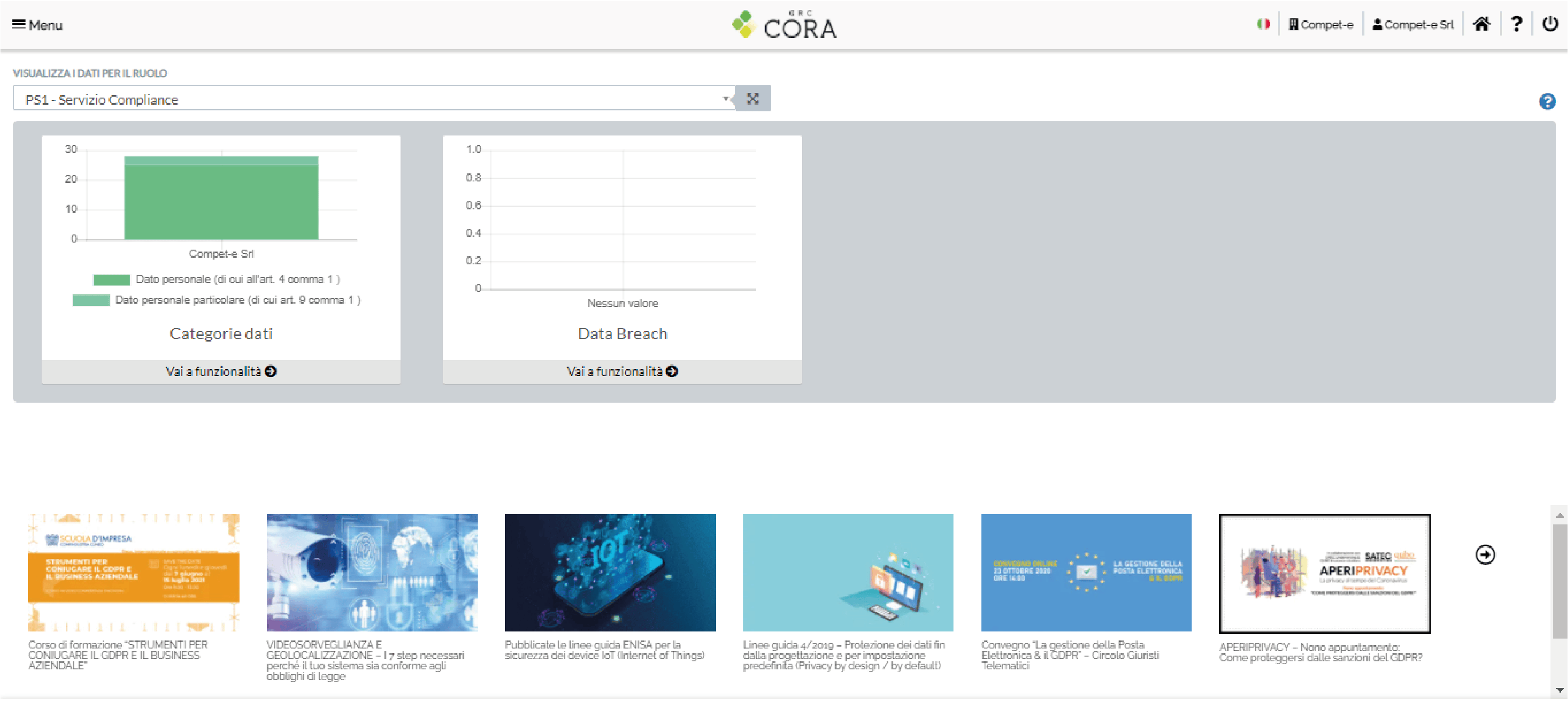Go to the dashboard via the home icon
1568x721 pixels.
[x=1482, y=24]
